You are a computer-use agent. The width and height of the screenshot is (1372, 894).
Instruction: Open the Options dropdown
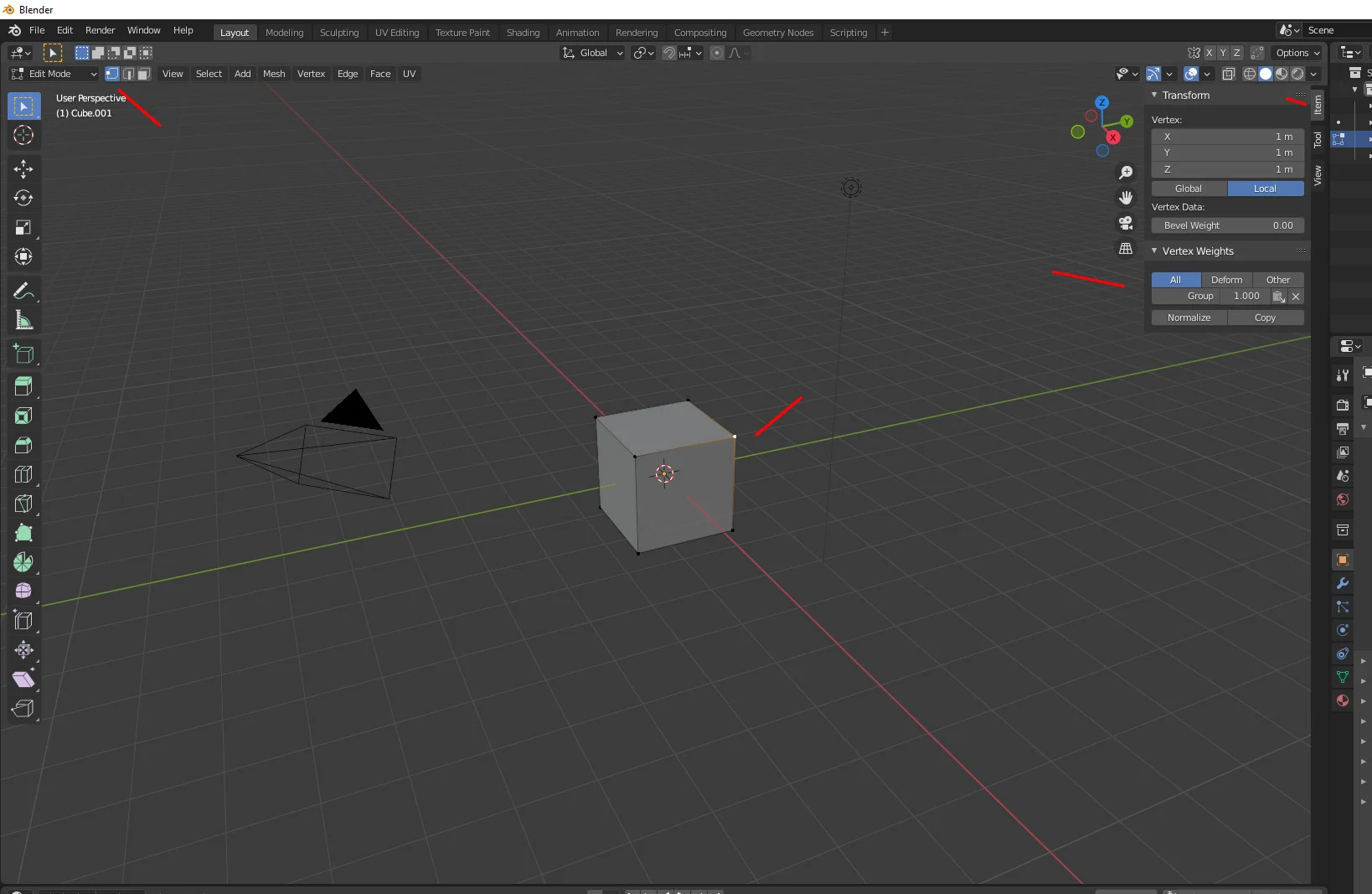[1297, 53]
